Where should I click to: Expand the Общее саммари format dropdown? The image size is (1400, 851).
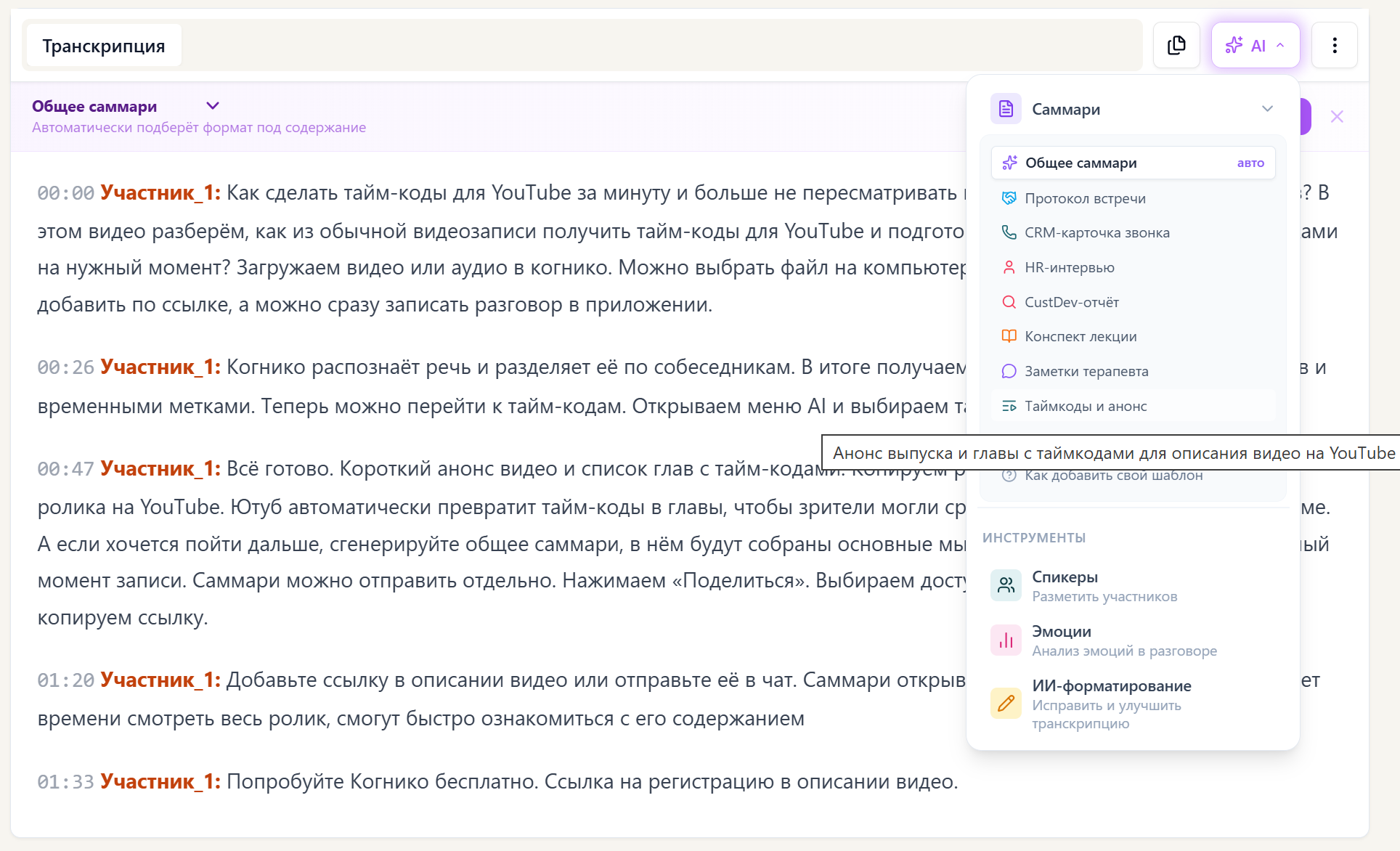pos(213,106)
